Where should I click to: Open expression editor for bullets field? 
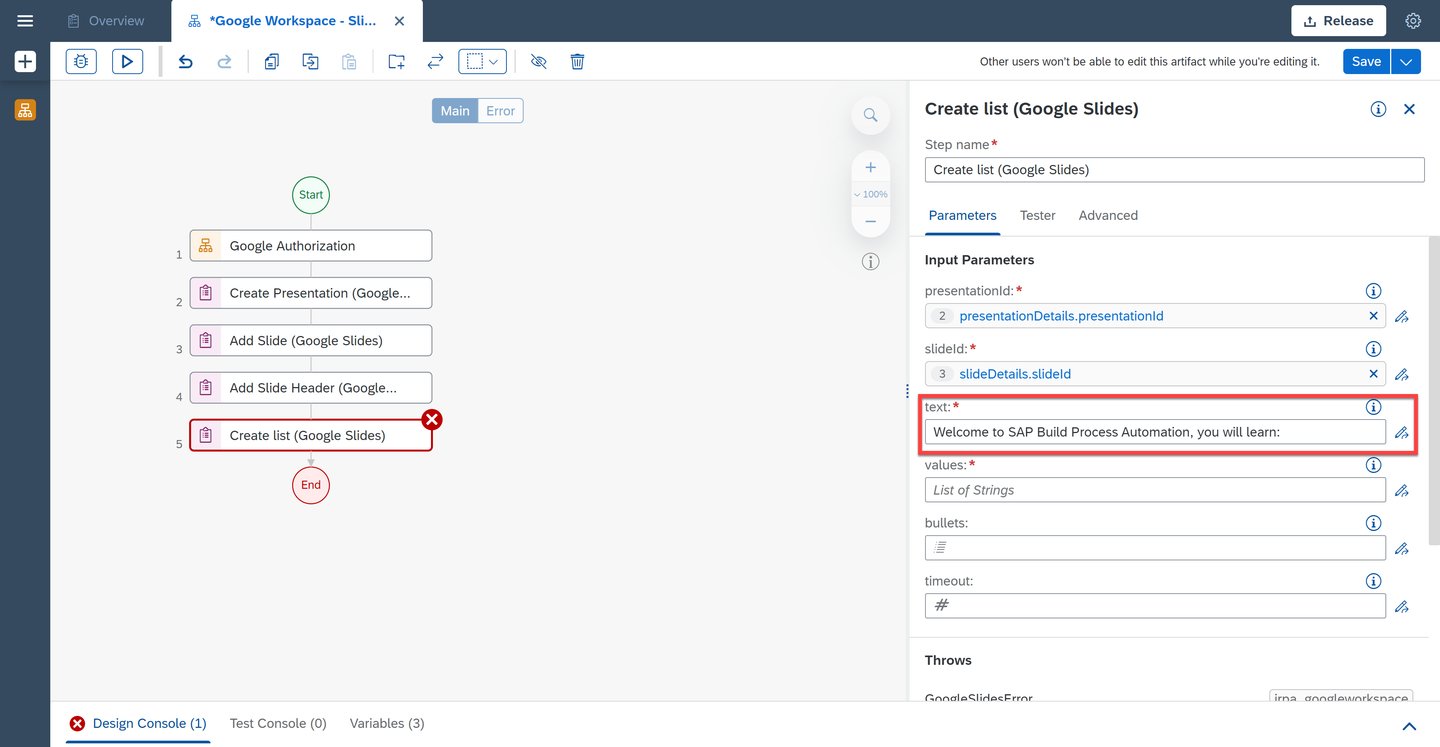(1402, 549)
